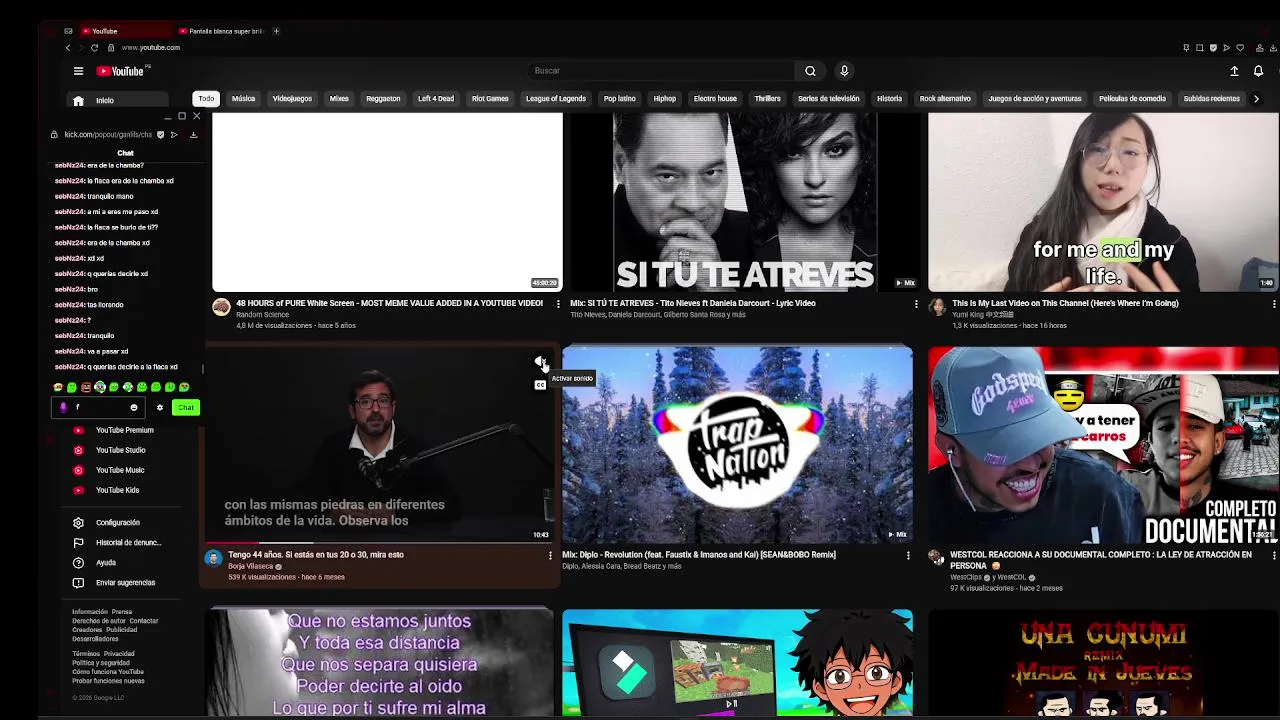Reload the page in the browser
Screen dimensions: 1280x720
click(x=95, y=48)
